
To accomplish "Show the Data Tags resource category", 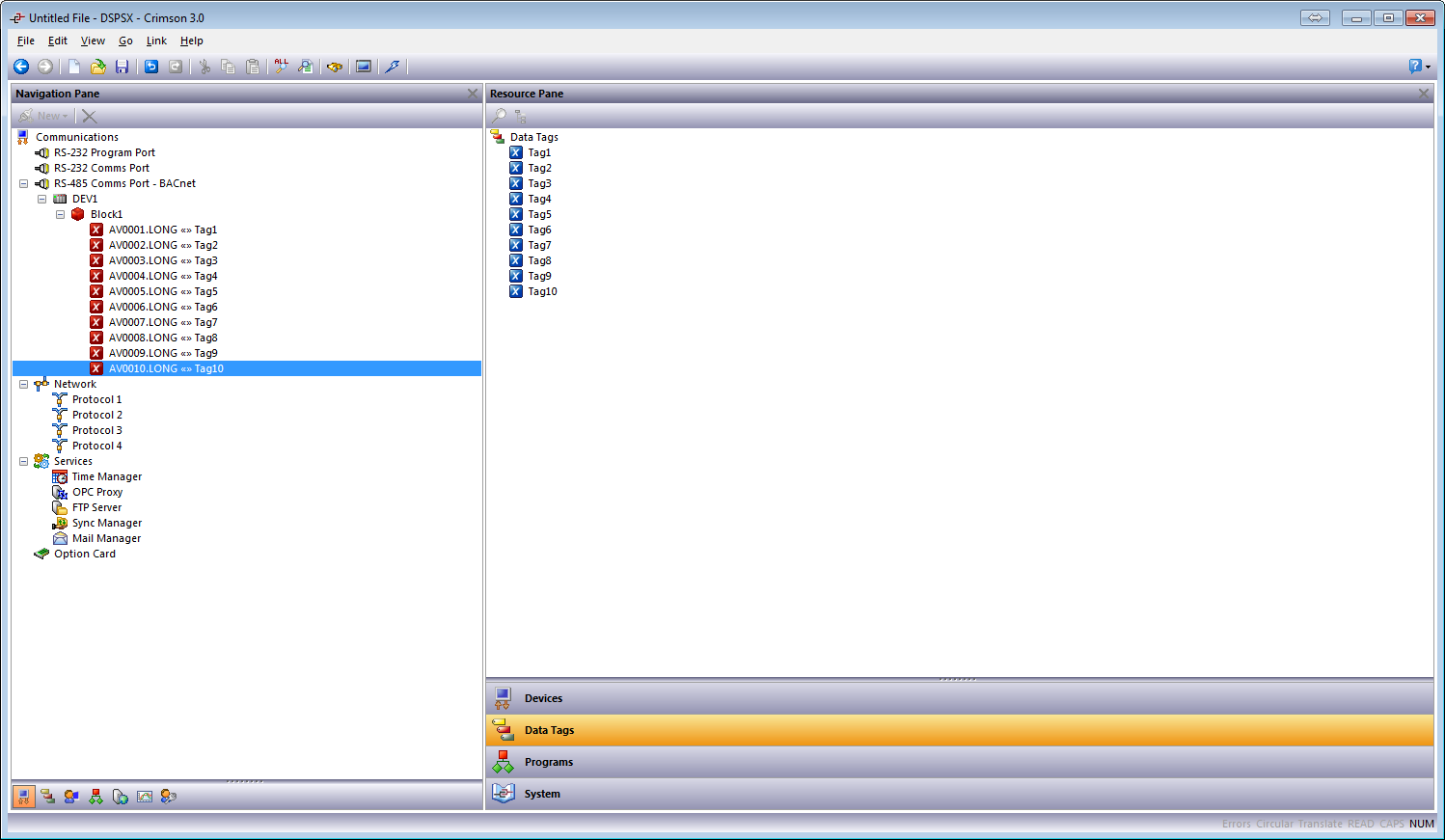I will [960, 730].
